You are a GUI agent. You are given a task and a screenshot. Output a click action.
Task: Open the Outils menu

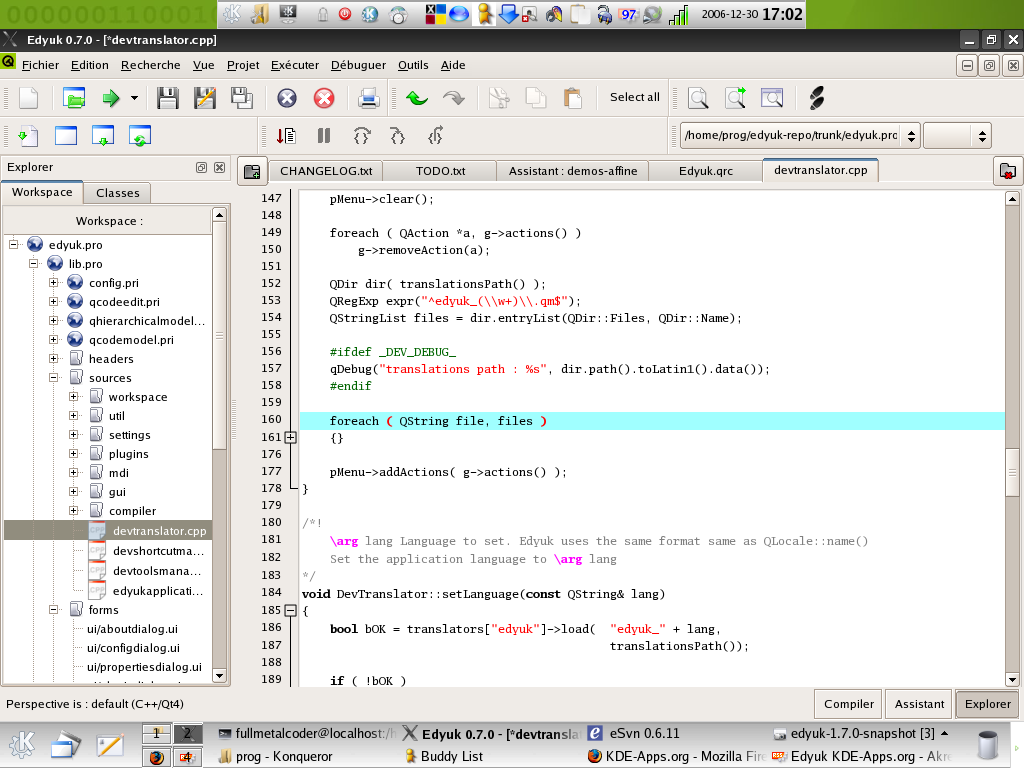click(x=413, y=65)
